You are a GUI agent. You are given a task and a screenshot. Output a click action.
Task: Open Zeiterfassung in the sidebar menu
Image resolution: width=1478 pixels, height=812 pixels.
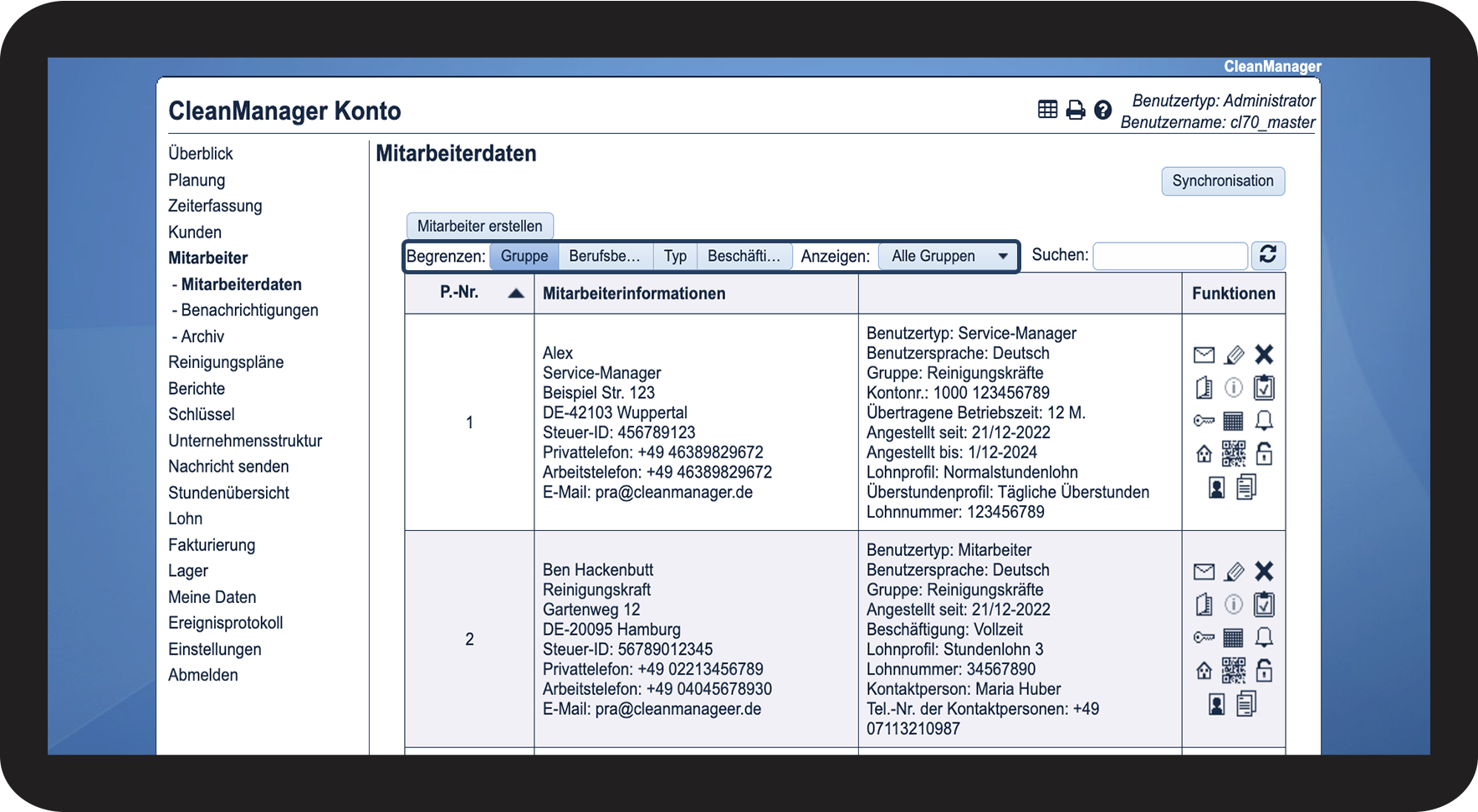(215, 206)
